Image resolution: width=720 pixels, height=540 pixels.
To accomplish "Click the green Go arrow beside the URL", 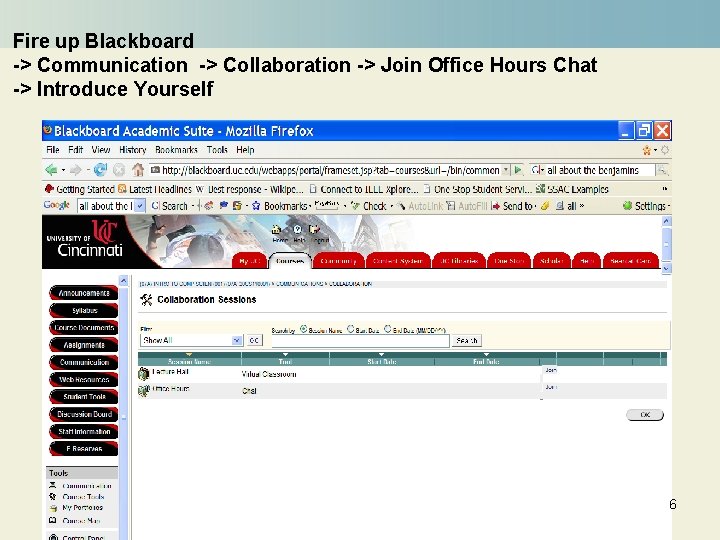I will tap(518, 170).
